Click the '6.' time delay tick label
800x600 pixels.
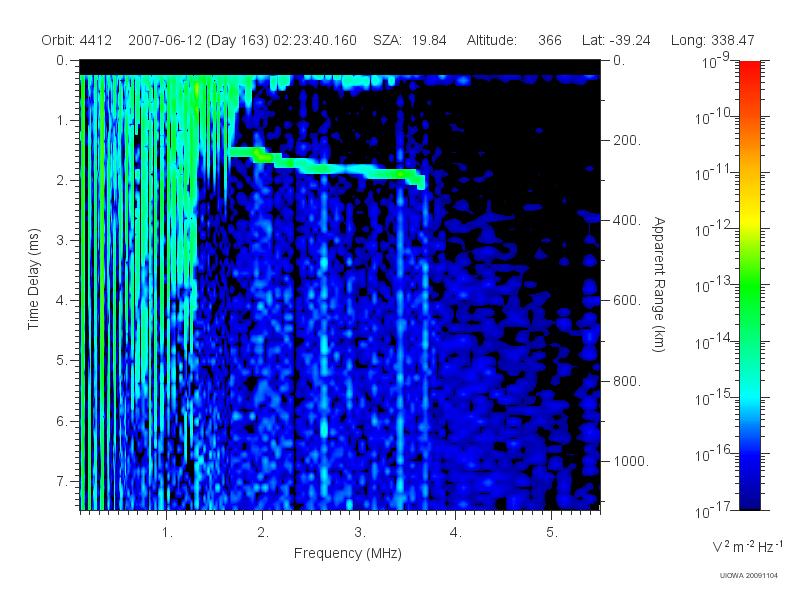62,421
